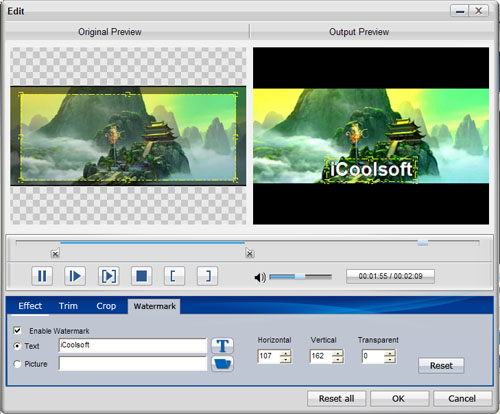Mute audio using the speaker icon

point(260,277)
